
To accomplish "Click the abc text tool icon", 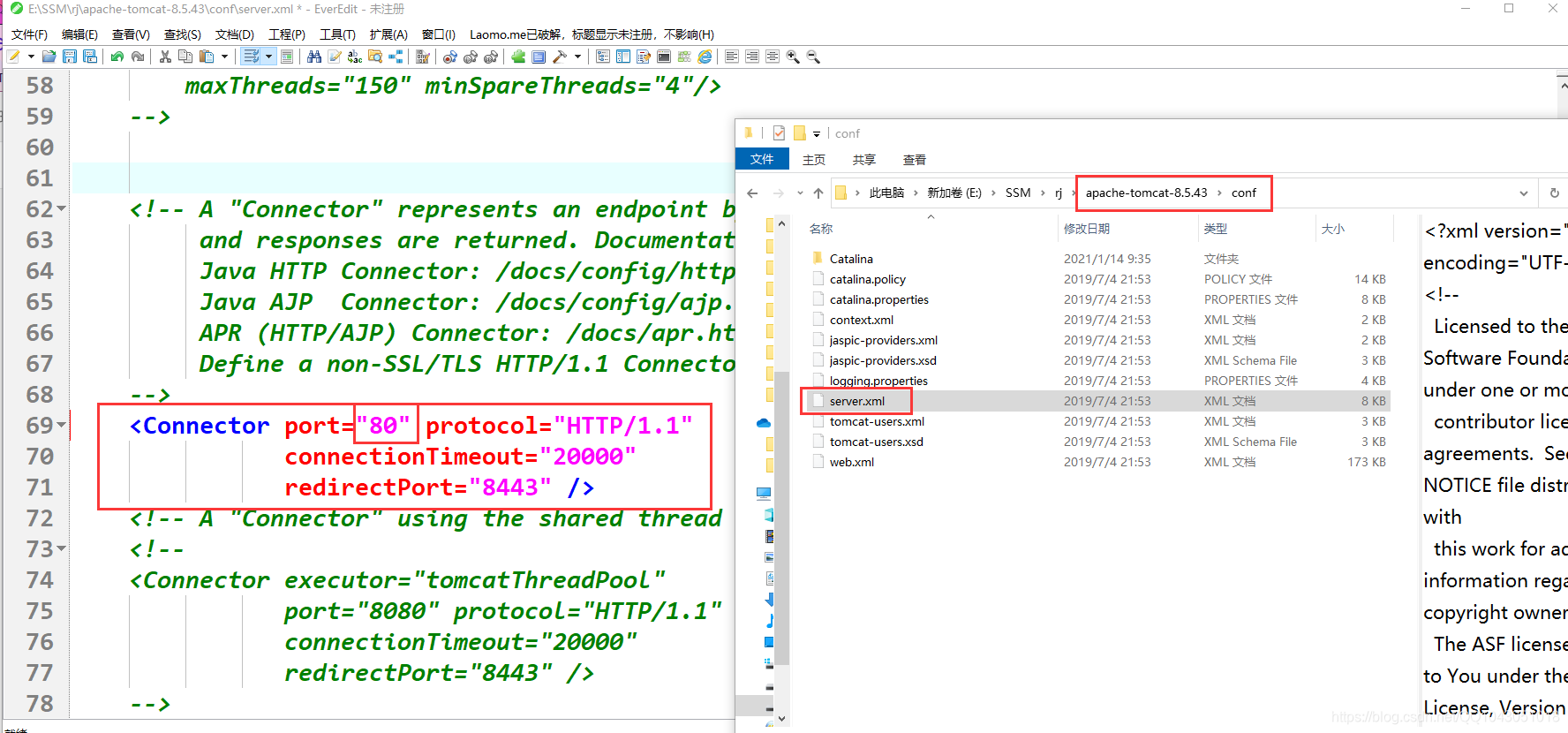I will 355,57.
